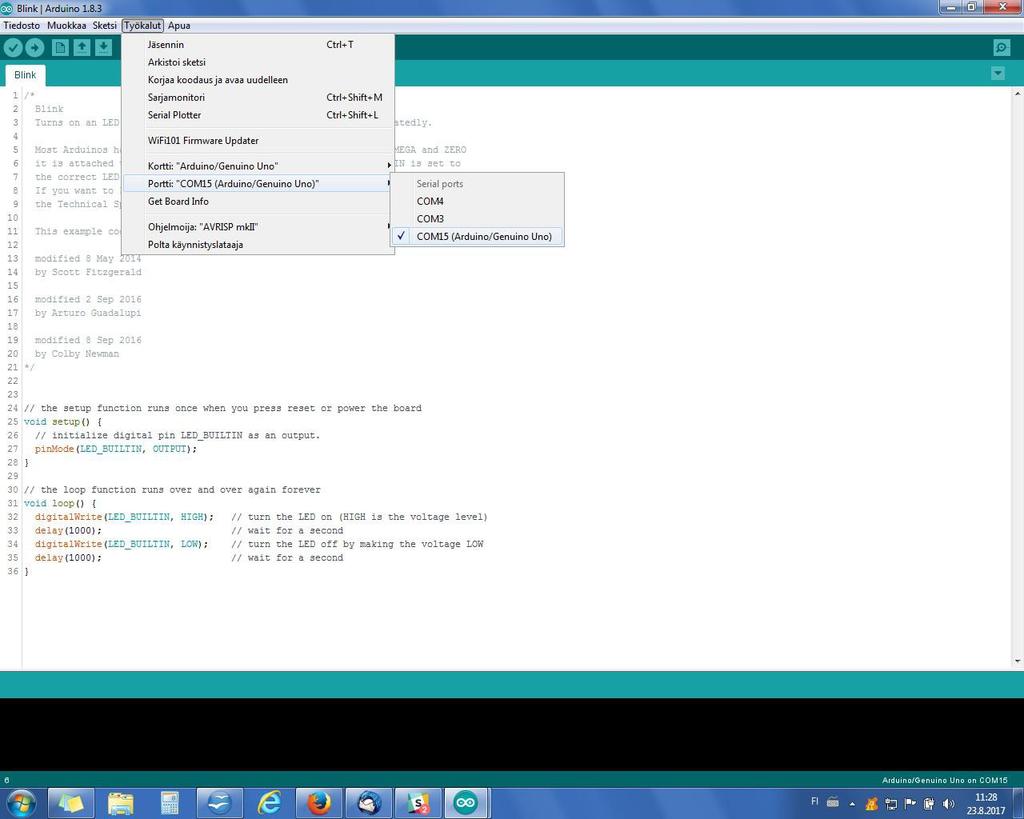Toggle the checked COM15 Arduino/Genuino Uno port
This screenshot has width=1024, height=819.
pyautogui.click(x=477, y=236)
